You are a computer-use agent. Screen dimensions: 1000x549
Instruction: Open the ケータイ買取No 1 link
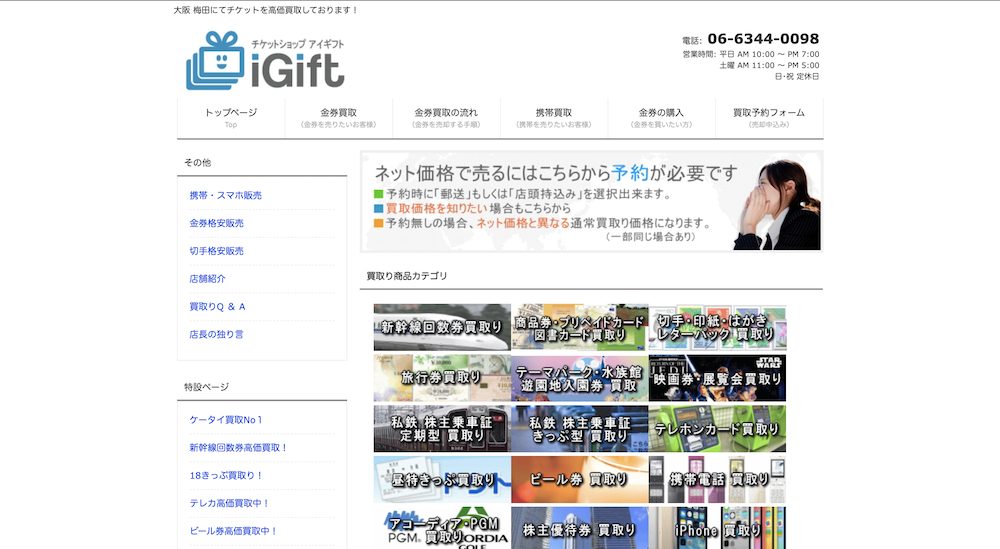[226, 420]
